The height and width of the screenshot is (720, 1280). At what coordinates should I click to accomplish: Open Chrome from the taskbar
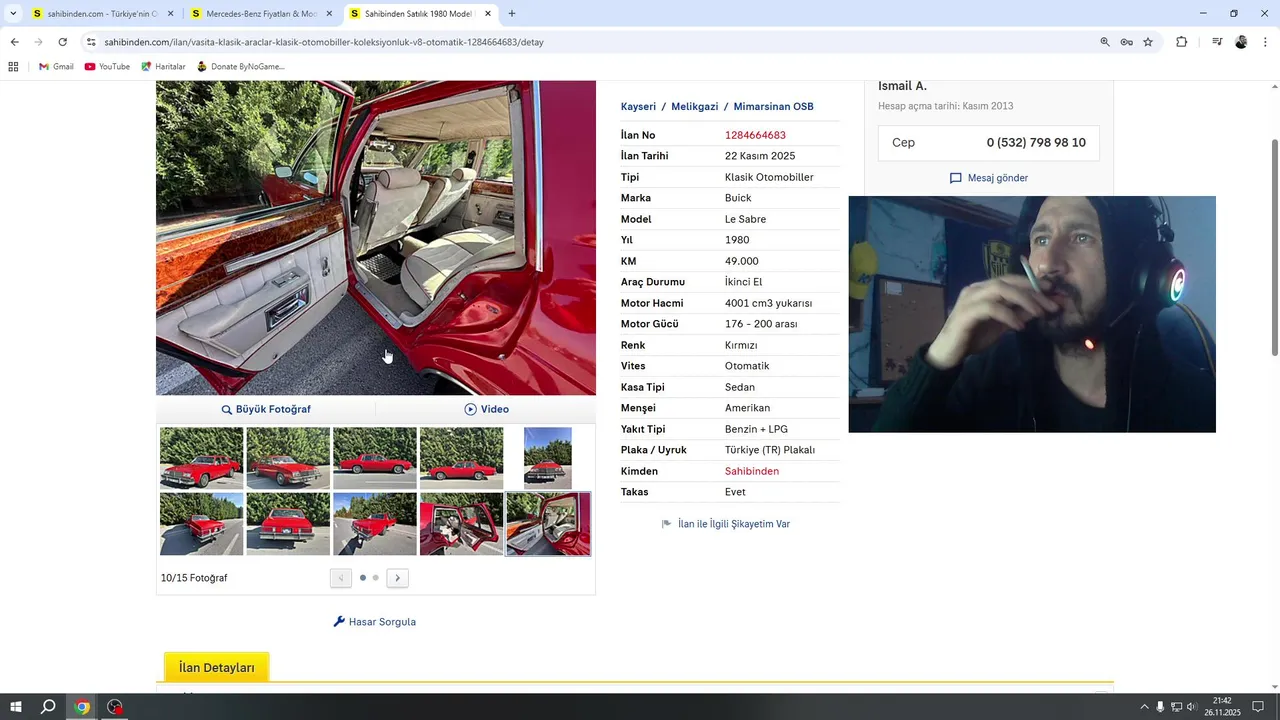(x=82, y=707)
